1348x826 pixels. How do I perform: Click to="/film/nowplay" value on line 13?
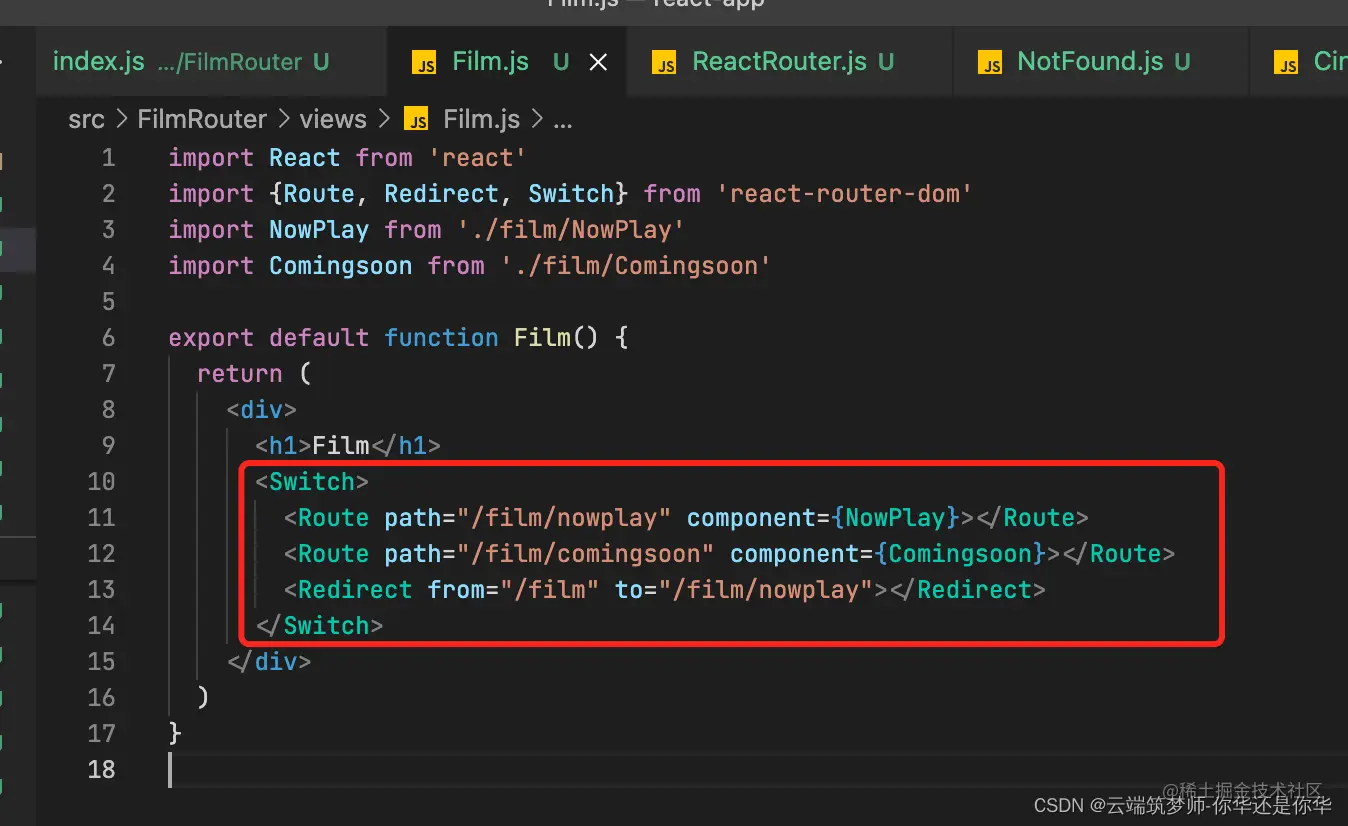coord(766,590)
